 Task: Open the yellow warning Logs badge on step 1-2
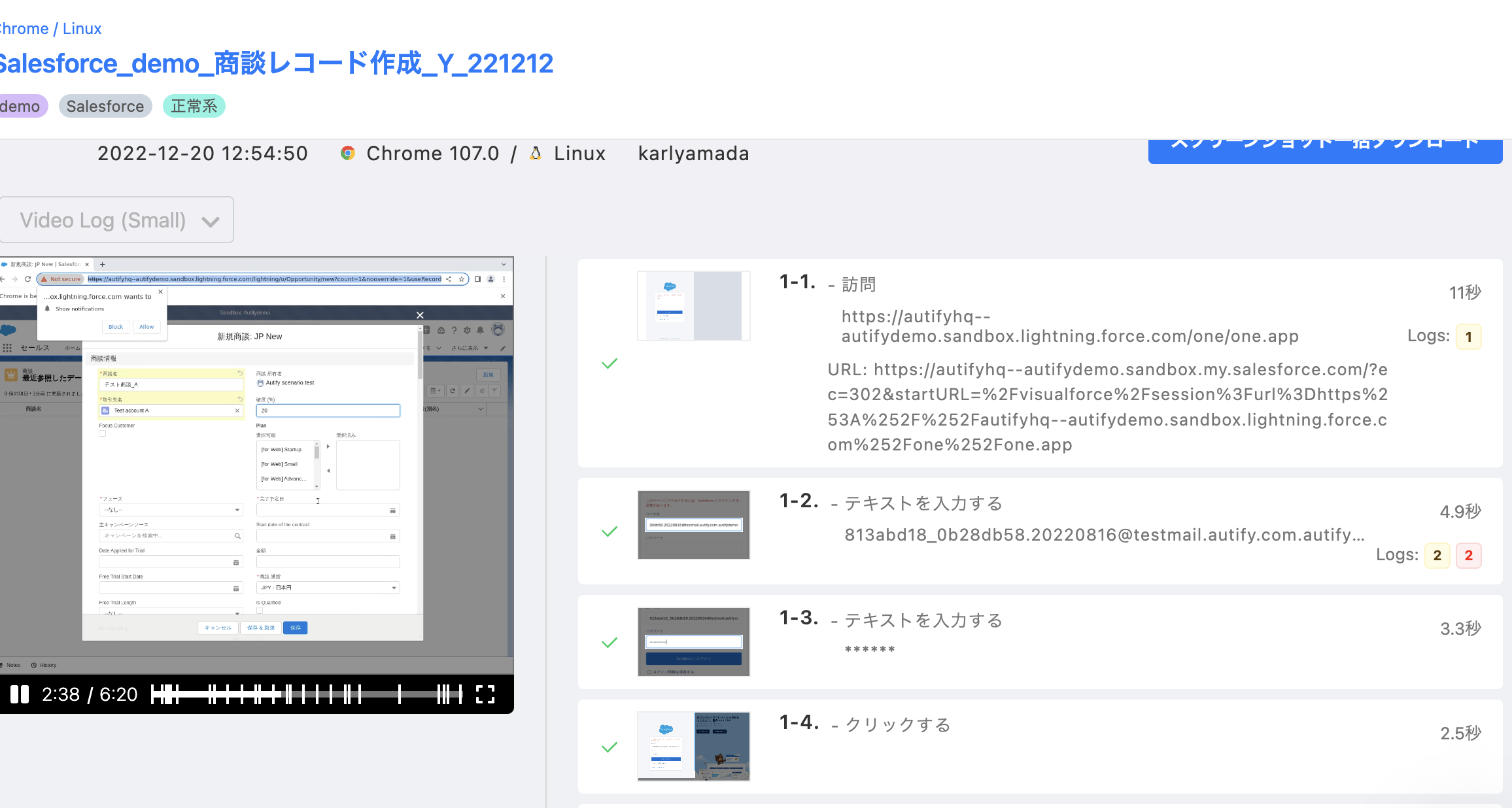click(x=1437, y=556)
